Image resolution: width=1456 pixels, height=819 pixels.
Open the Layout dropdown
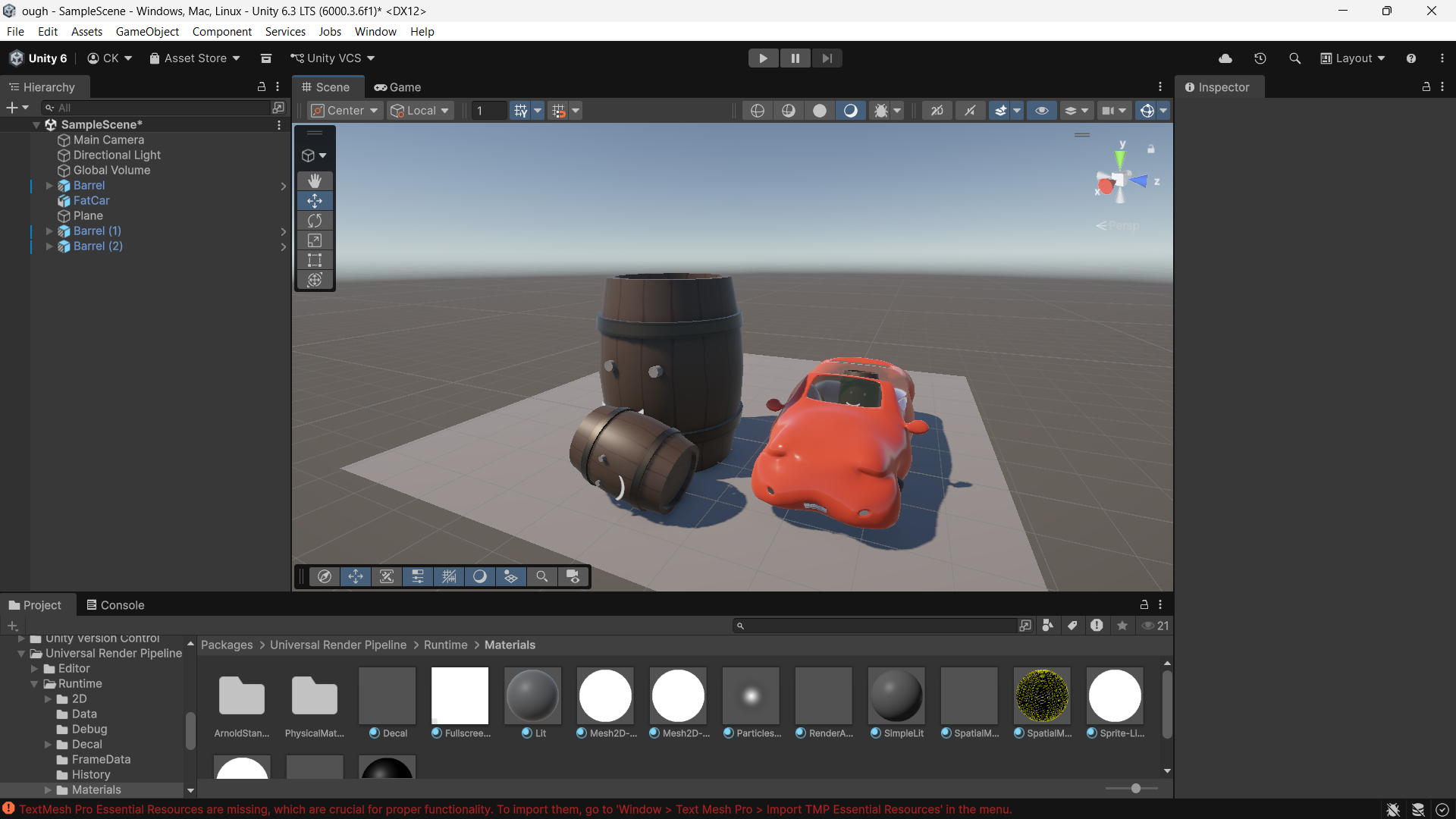click(1353, 58)
